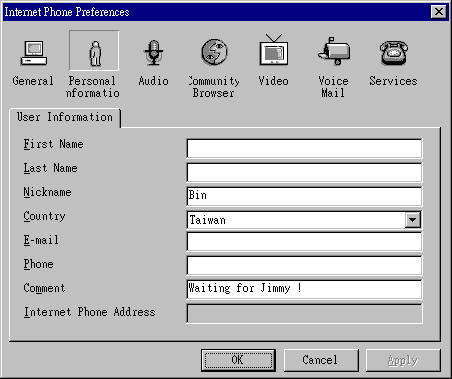Open the General preferences computer icon
This screenshot has height=379, width=452.
coord(34,53)
